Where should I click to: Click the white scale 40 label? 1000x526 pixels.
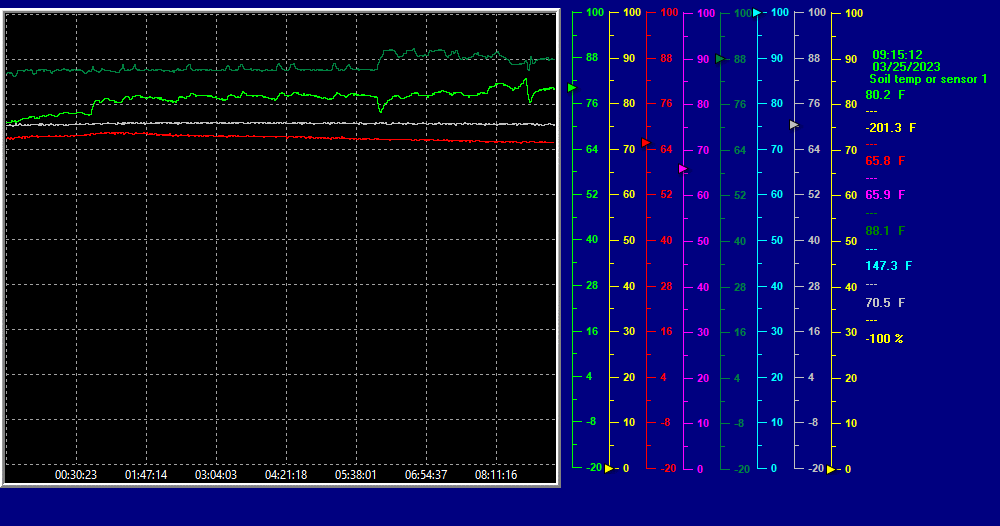tap(814, 240)
